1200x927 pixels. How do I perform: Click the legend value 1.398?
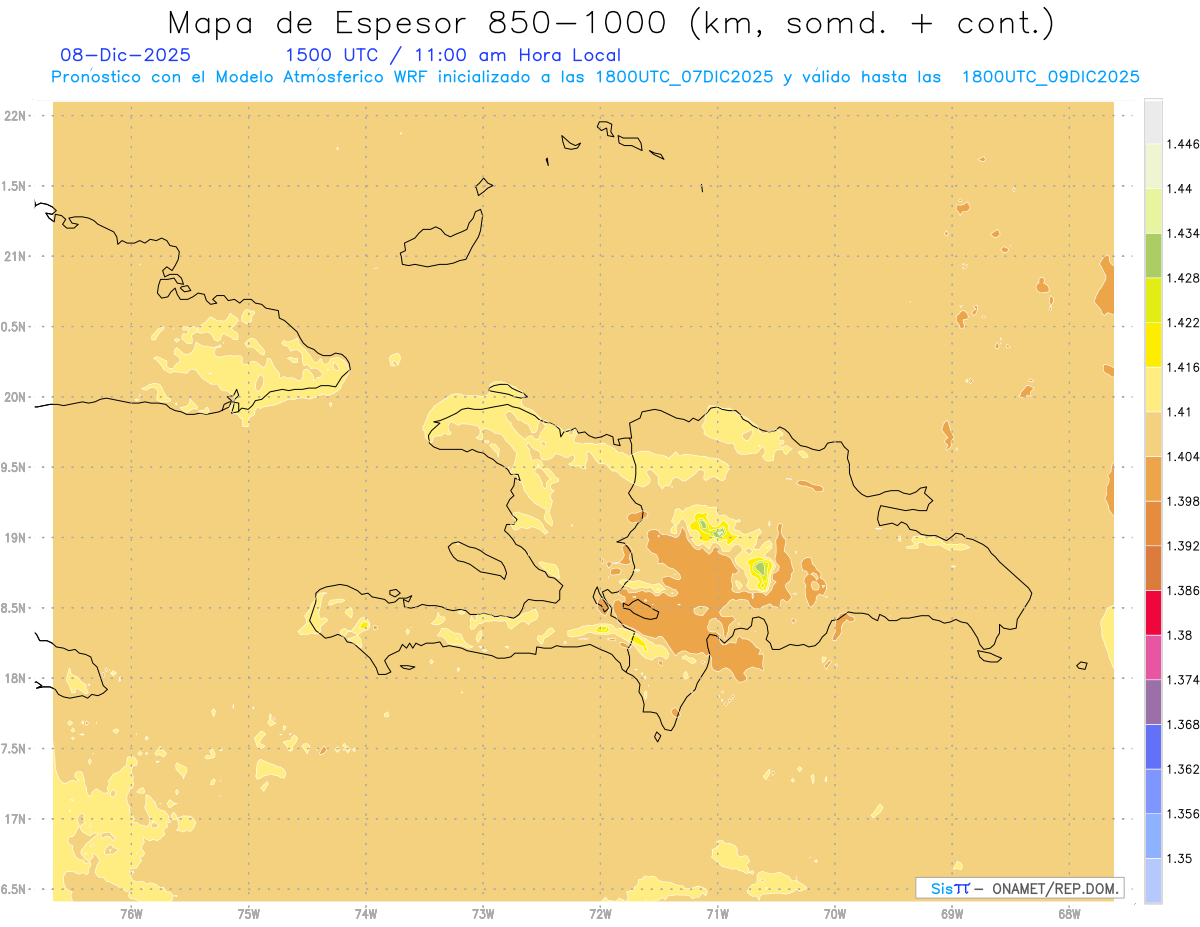[x=1185, y=501]
